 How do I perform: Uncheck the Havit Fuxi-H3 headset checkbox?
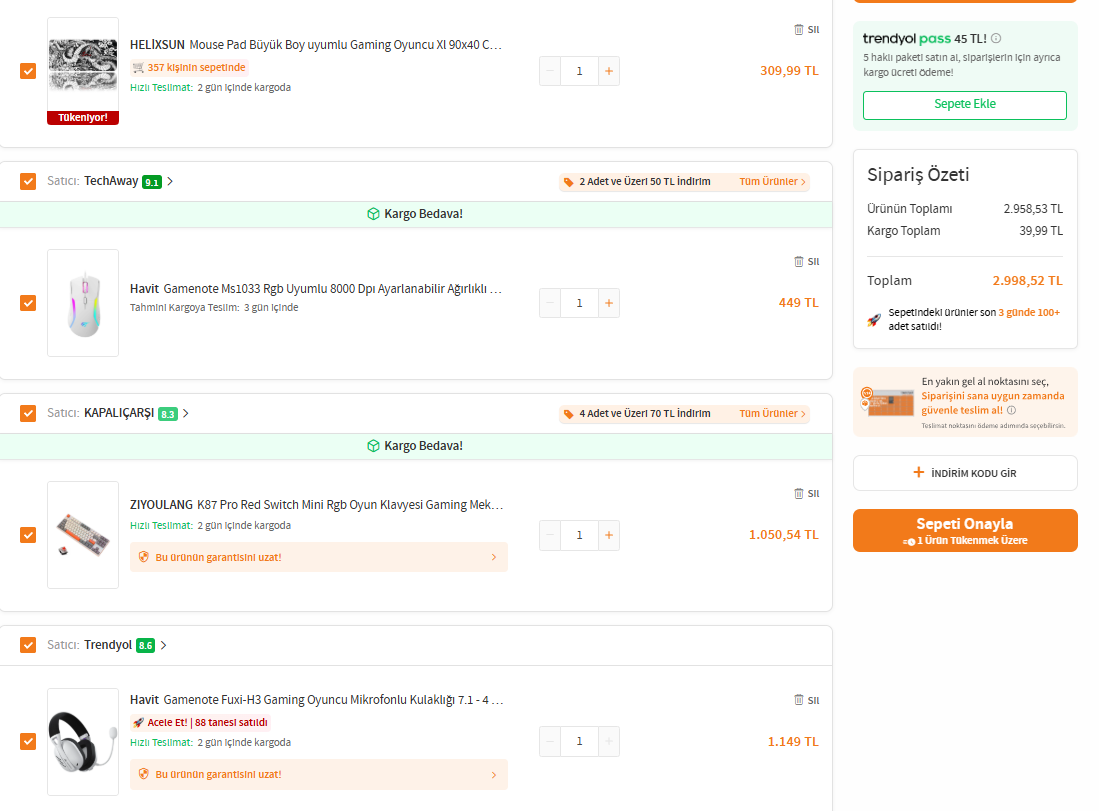[x=28, y=742]
